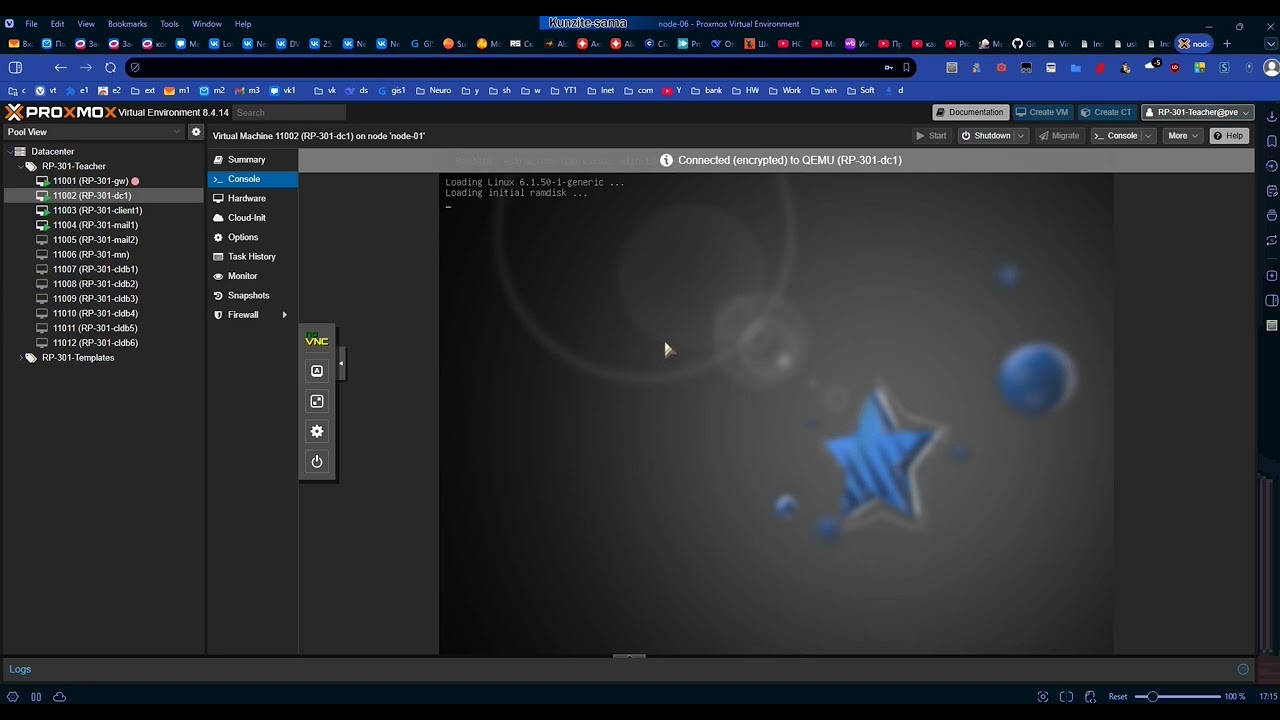Screen dimensions: 1280x720
Task: Open the Console button in the toolbar
Action: point(1116,136)
